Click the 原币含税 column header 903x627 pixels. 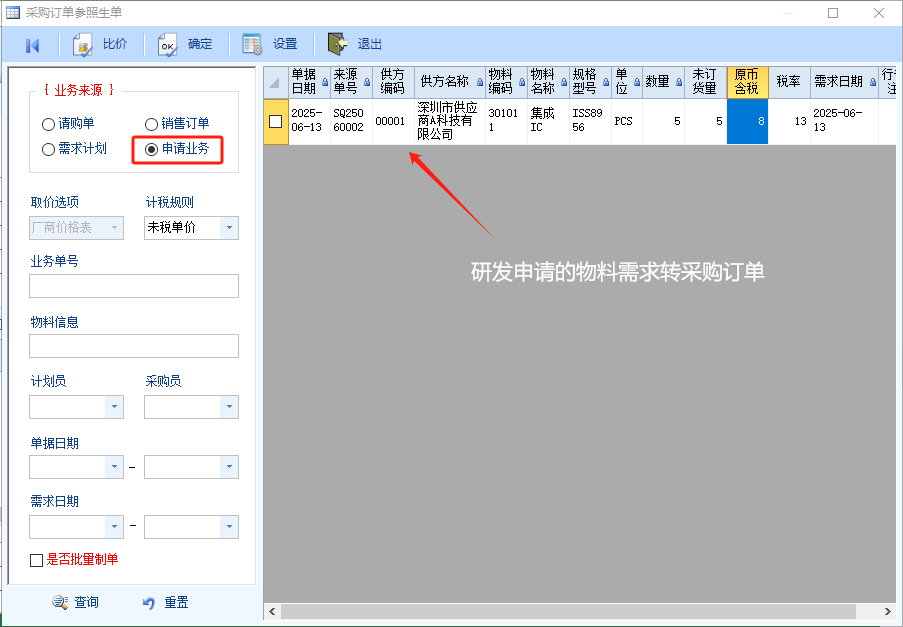point(746,82)
